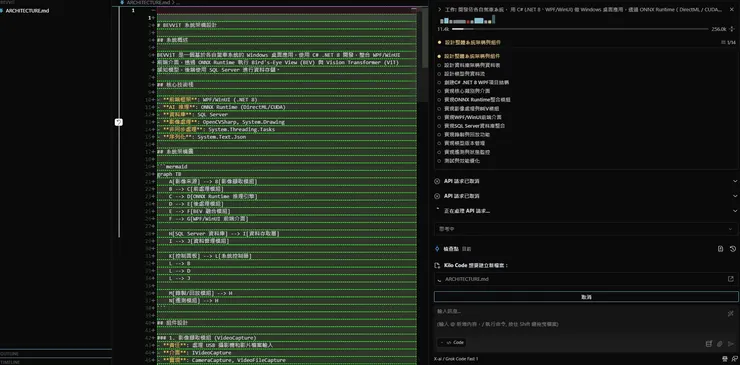Click the highlighted todo item heading with the yellow dot
This screenshot has width=740, height=365.
(472, 42)
